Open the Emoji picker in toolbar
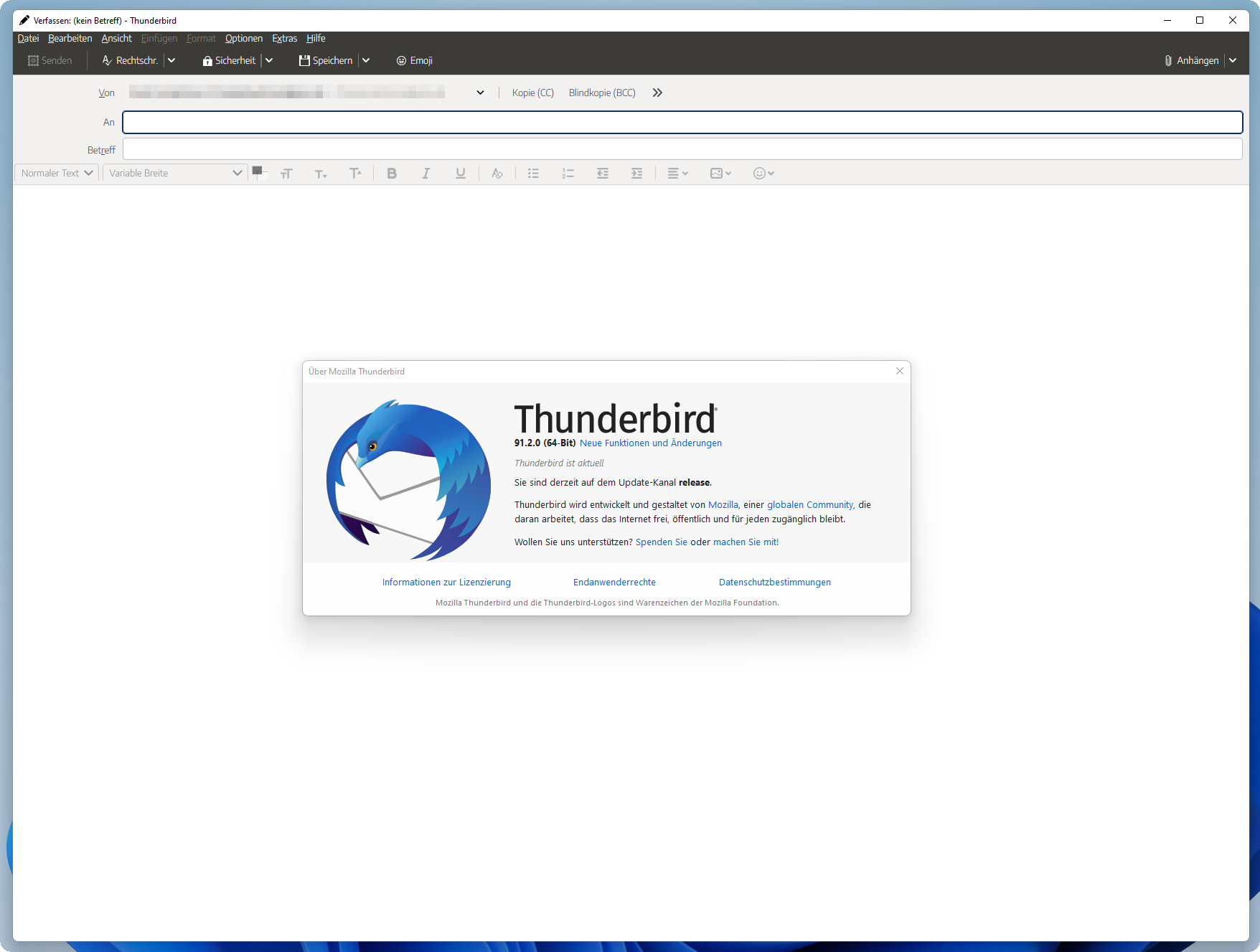 click(x=415, y=60)
